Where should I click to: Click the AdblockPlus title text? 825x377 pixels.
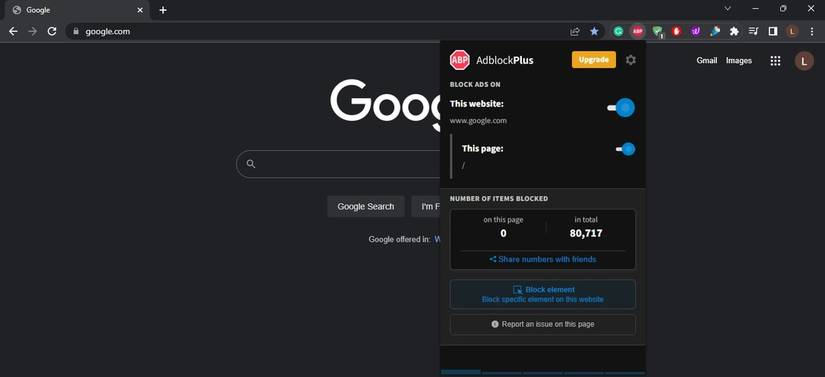click(505, 60)
